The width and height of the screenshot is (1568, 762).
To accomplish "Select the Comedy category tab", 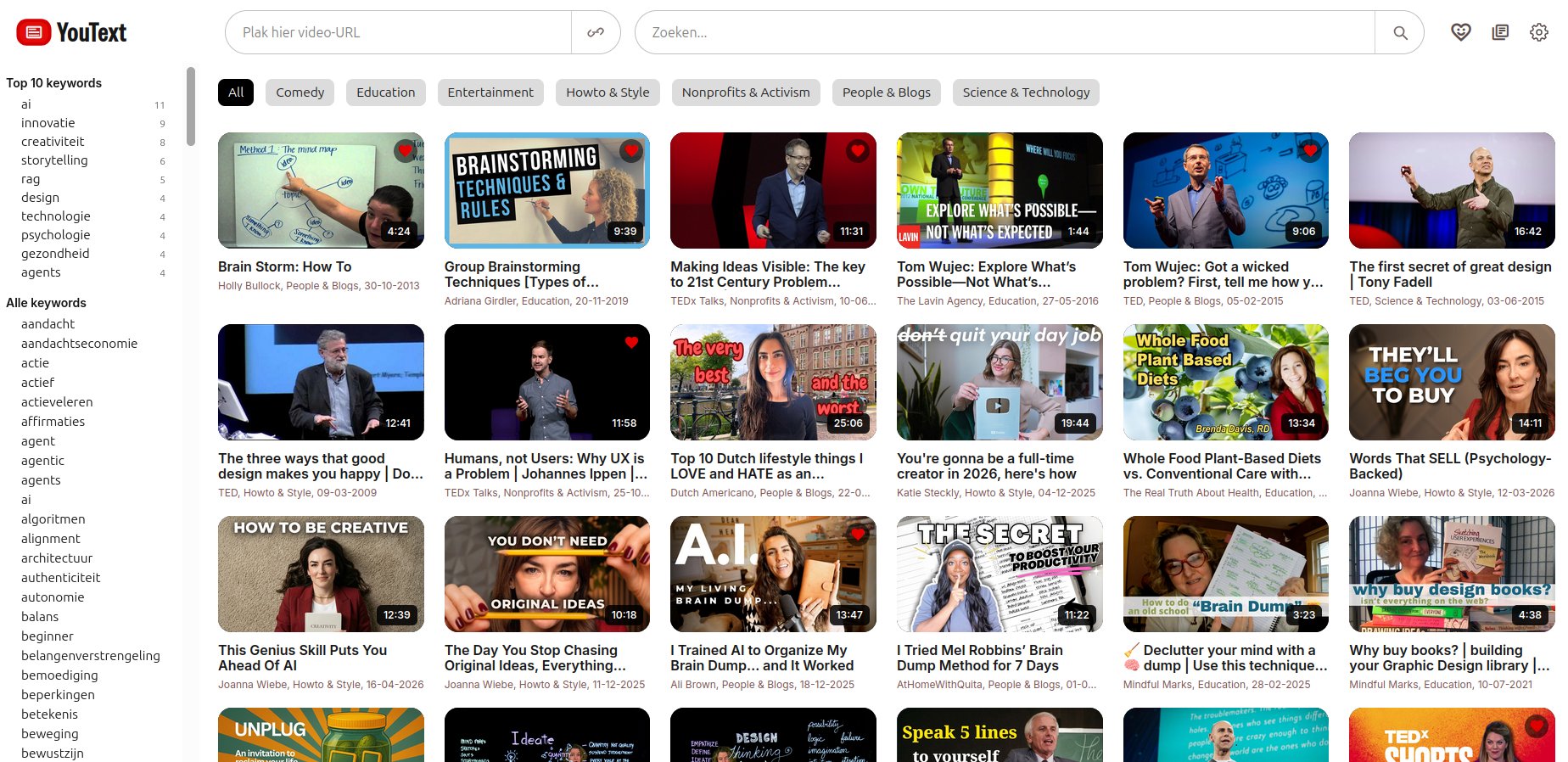I will pyautogui.click(x=300, y=92).
